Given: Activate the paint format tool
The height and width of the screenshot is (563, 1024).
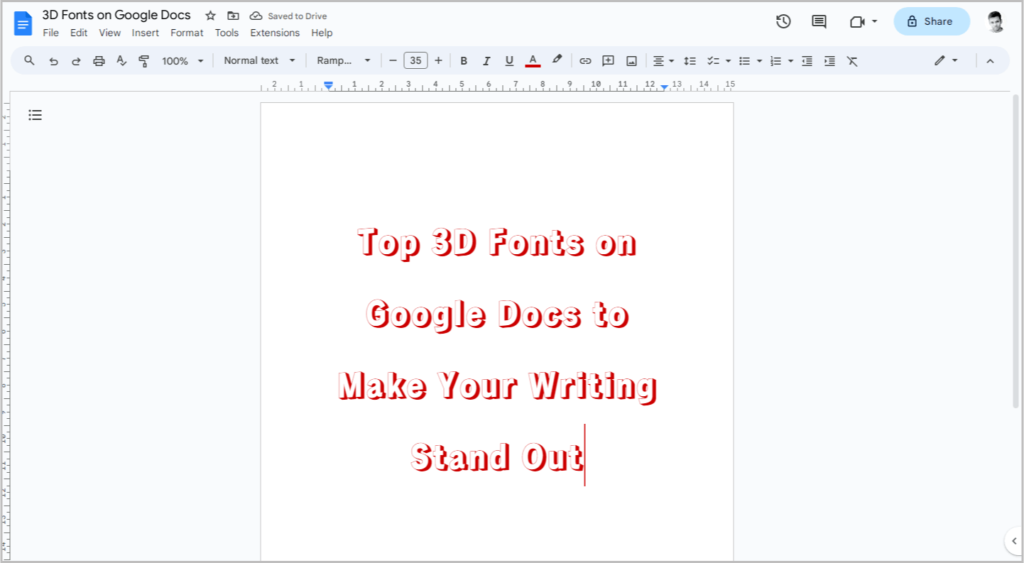Looking at the screenshot, I should pos(144,61).
